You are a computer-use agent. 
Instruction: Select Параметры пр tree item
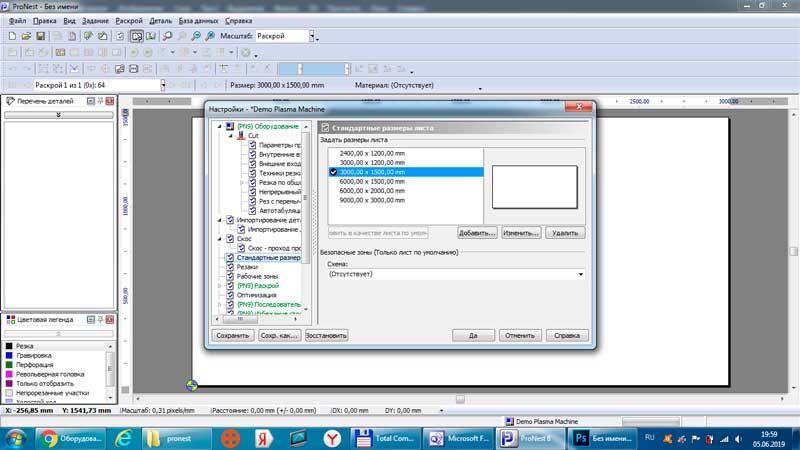click(x=280, y=145)
